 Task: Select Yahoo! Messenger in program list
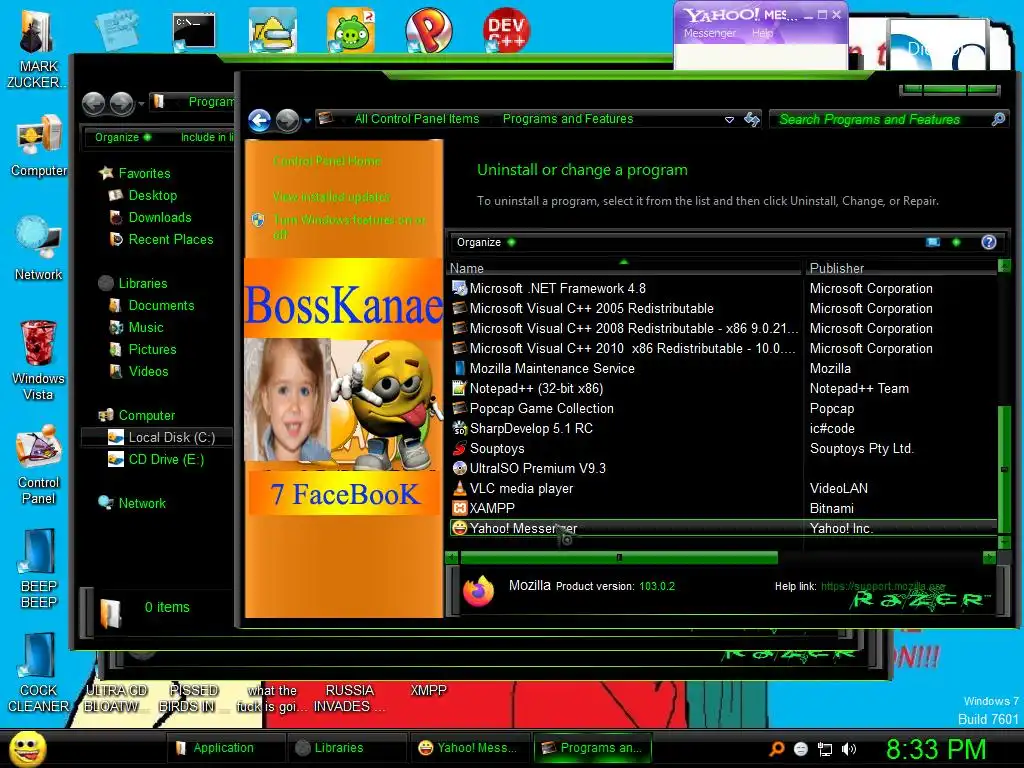tap(723, 528)
